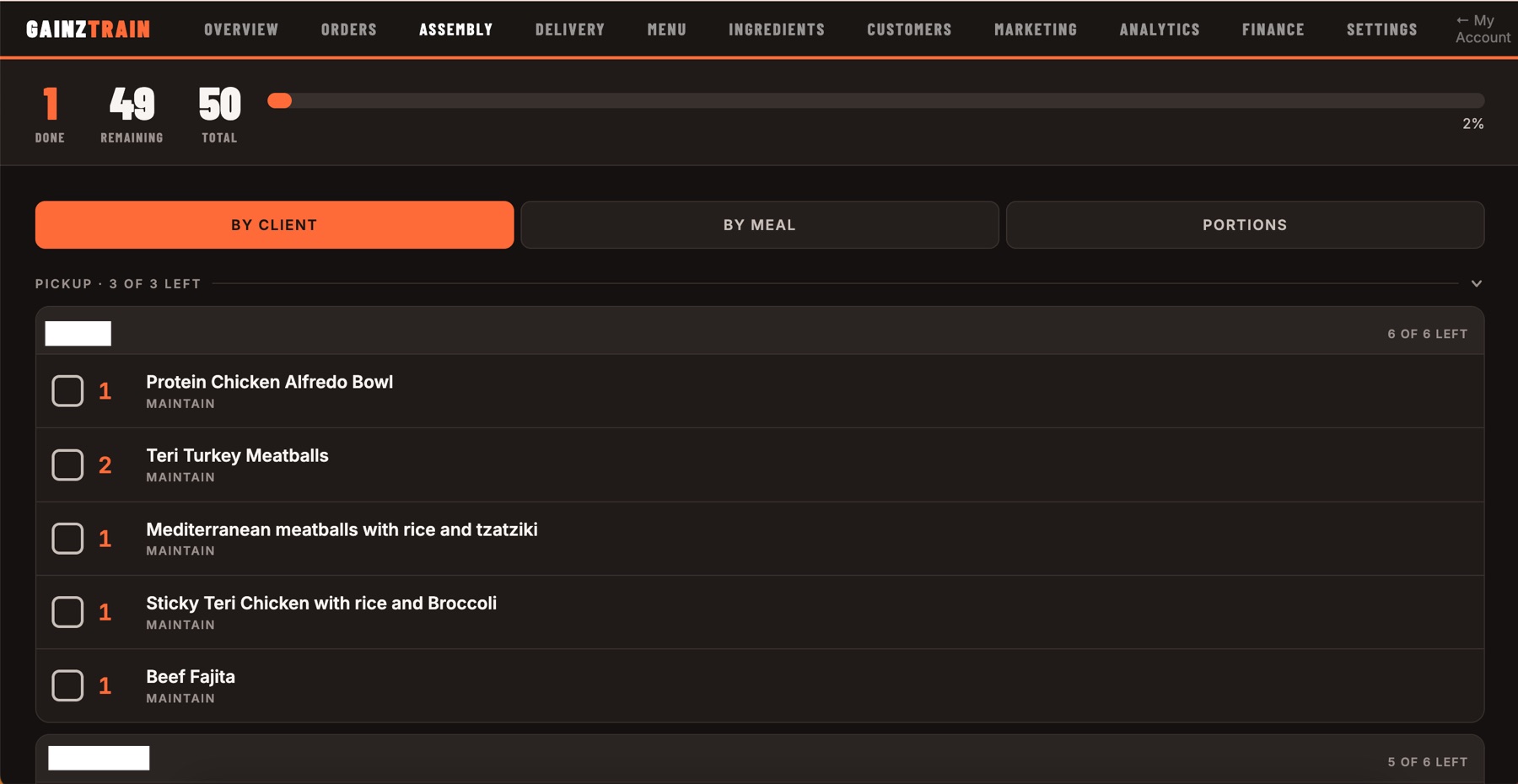Mark Beef Fajita as assembled
This screenshot has height=784, width=1518.
67,685
